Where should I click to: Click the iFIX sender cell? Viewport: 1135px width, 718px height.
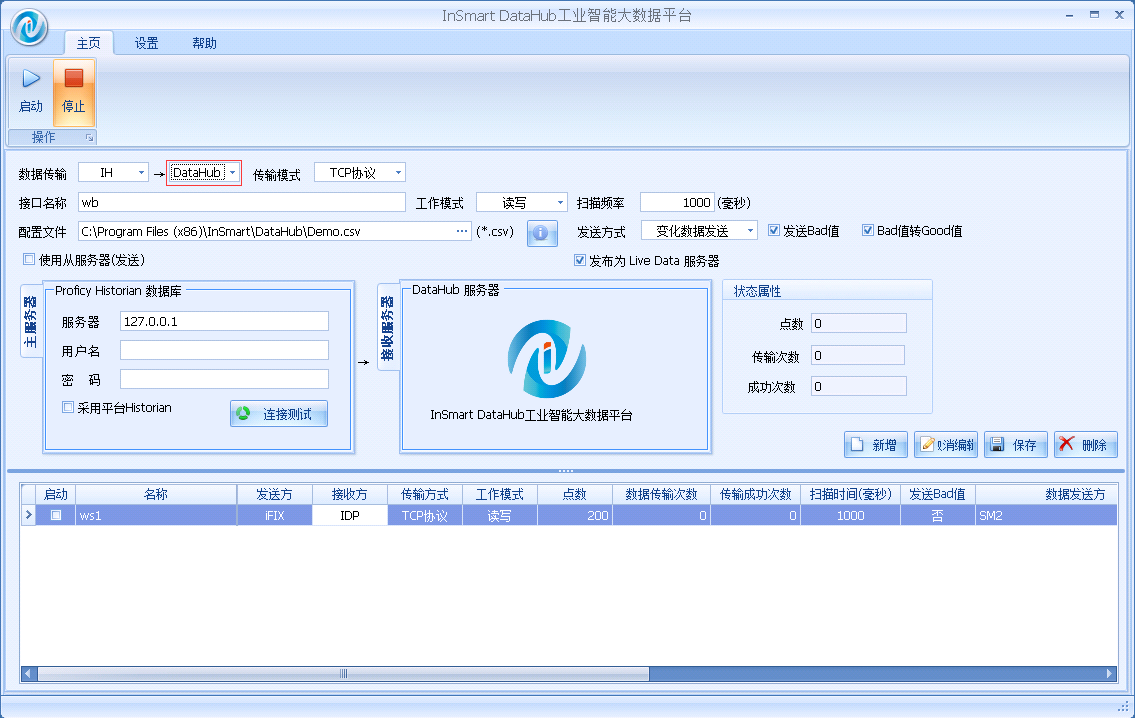[x=274, y=515]
